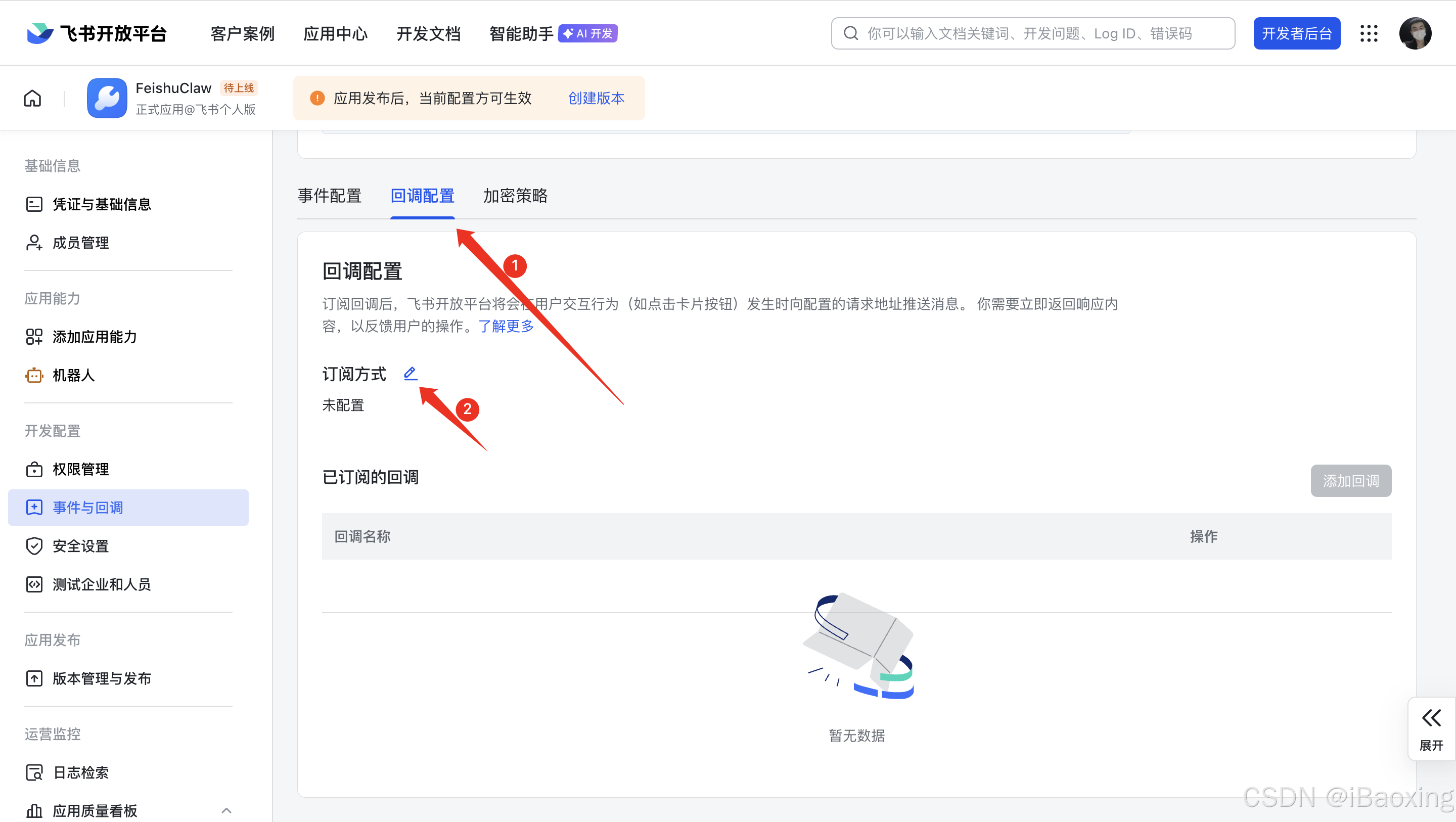Open 权限管理 via the lock icon

point(34,469)
